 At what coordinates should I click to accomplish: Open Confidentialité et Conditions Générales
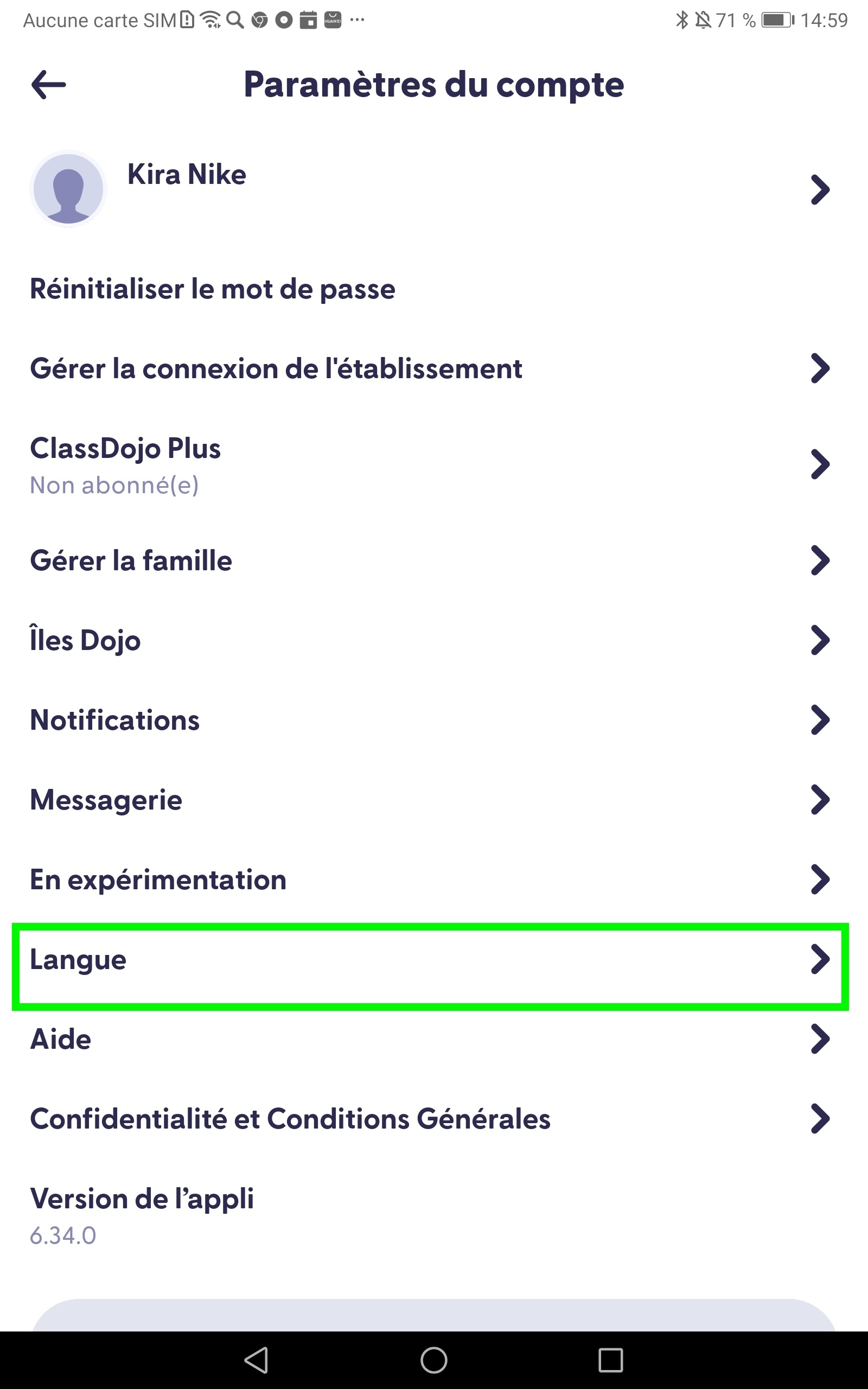pos(290,1119)
